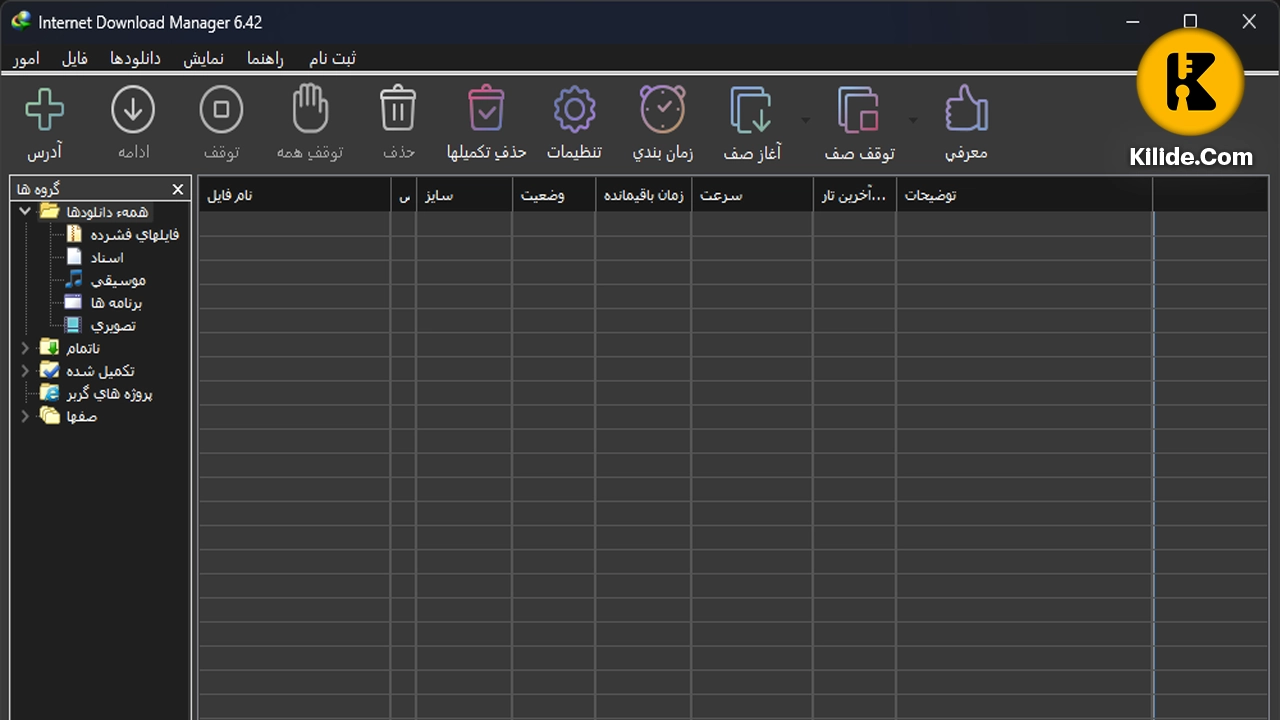Click the آغاز صف (Start Queue) icon
1280x720 pixels.
[751, 110]
